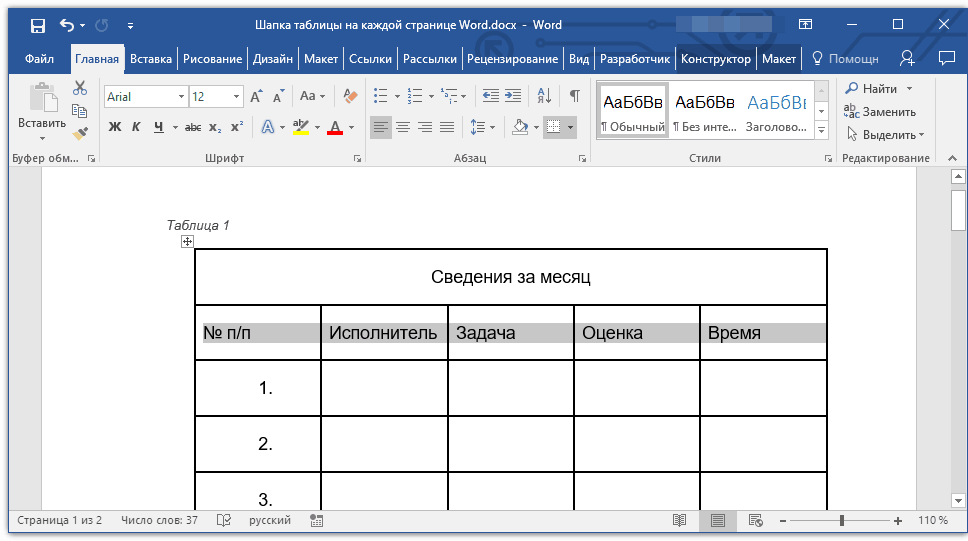Sort text using the A-Я sort icon
The width and height of the screenshot is (968, 541).
coord(544,97)
